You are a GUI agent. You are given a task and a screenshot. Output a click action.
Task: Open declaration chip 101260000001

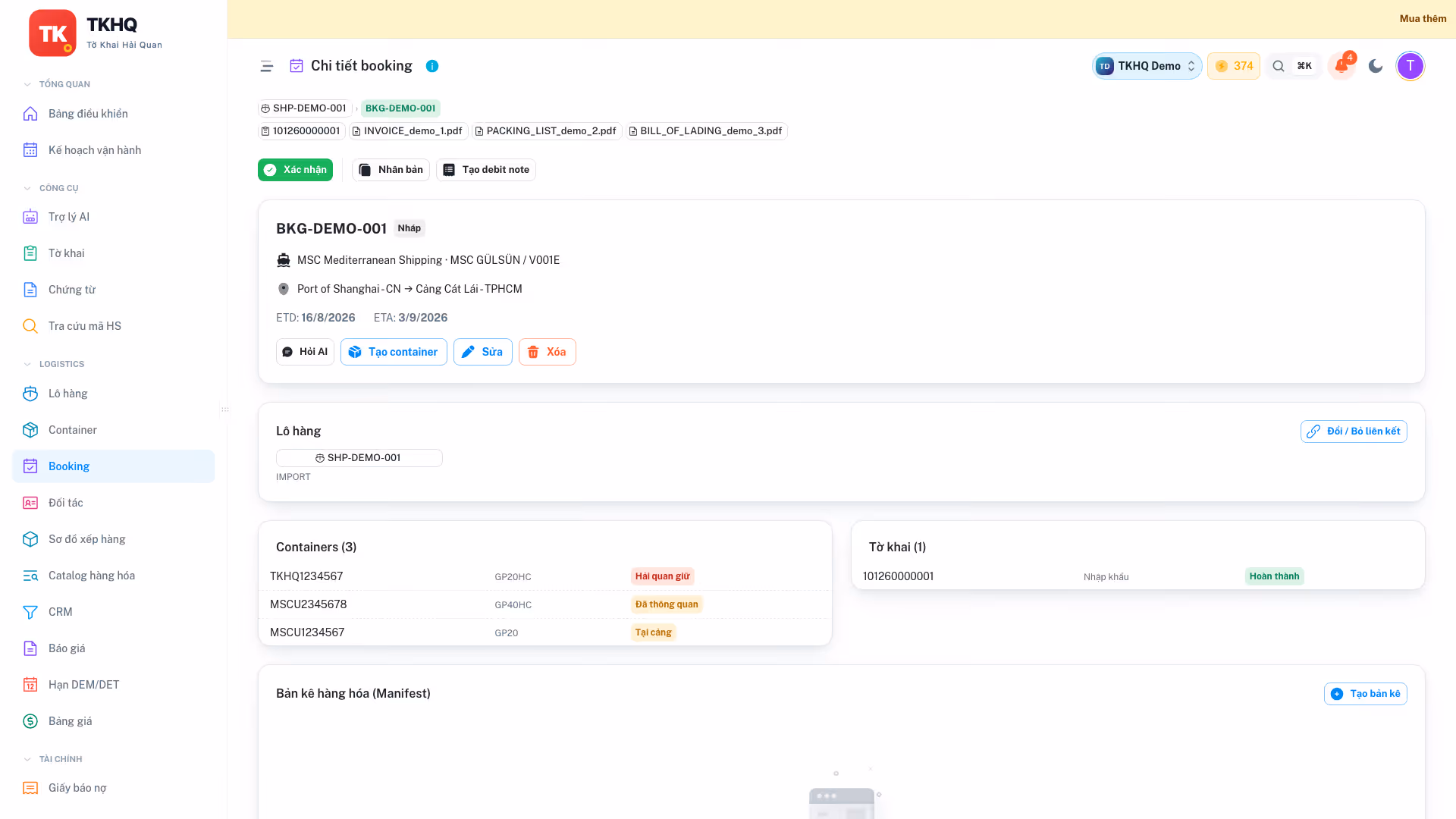[x=301, y=131]
